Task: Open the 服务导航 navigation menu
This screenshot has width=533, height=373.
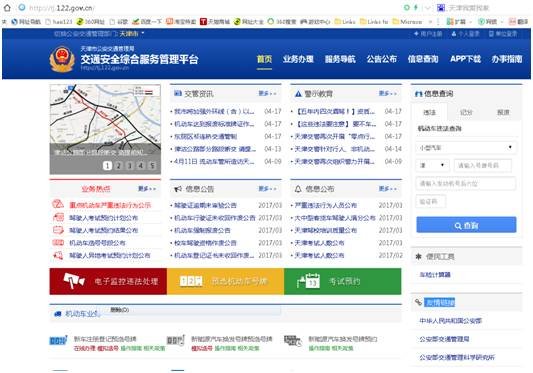Action: tap(340, 59)
